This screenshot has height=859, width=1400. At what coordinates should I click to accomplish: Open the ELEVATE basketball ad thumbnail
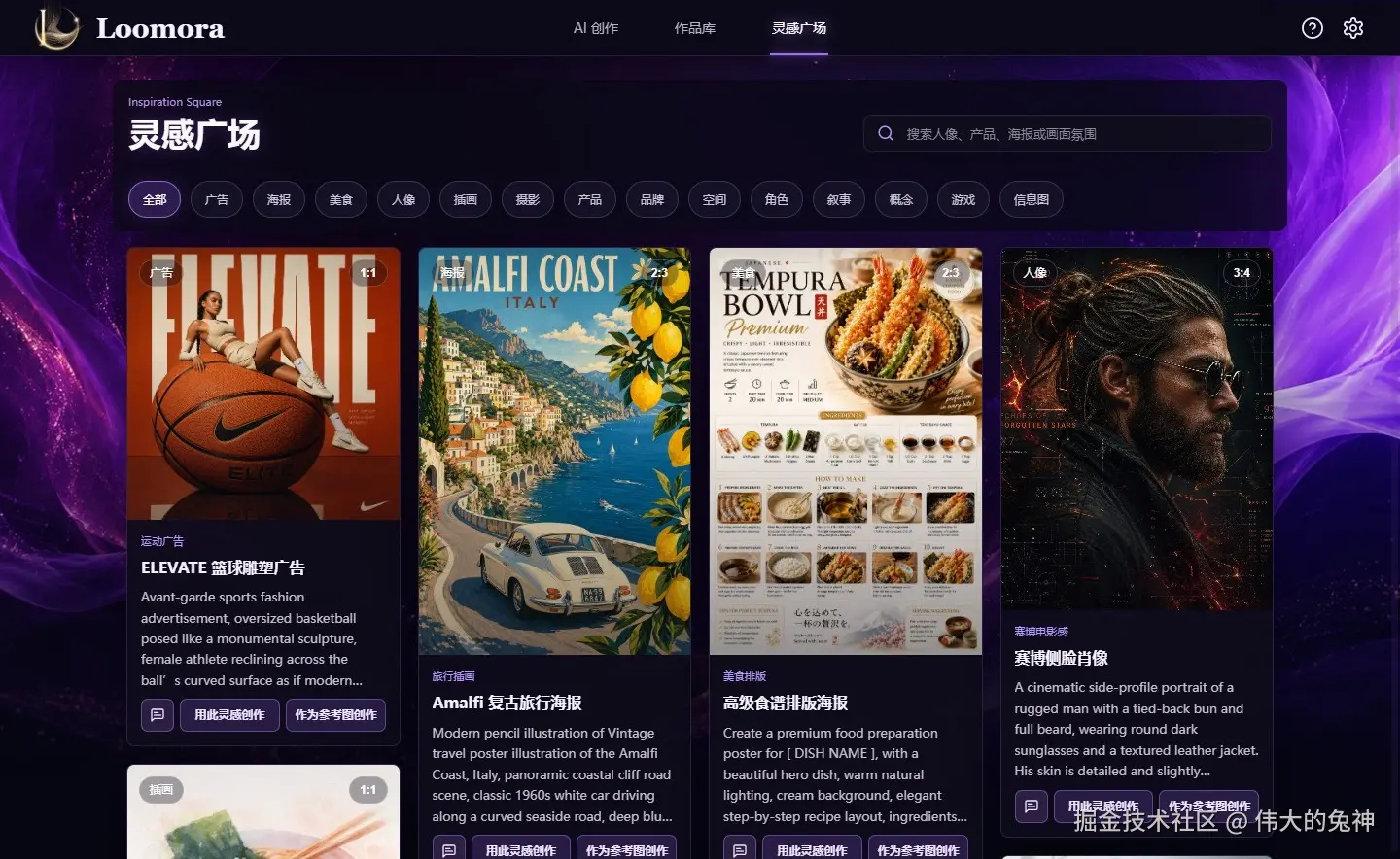coord(263,384)
